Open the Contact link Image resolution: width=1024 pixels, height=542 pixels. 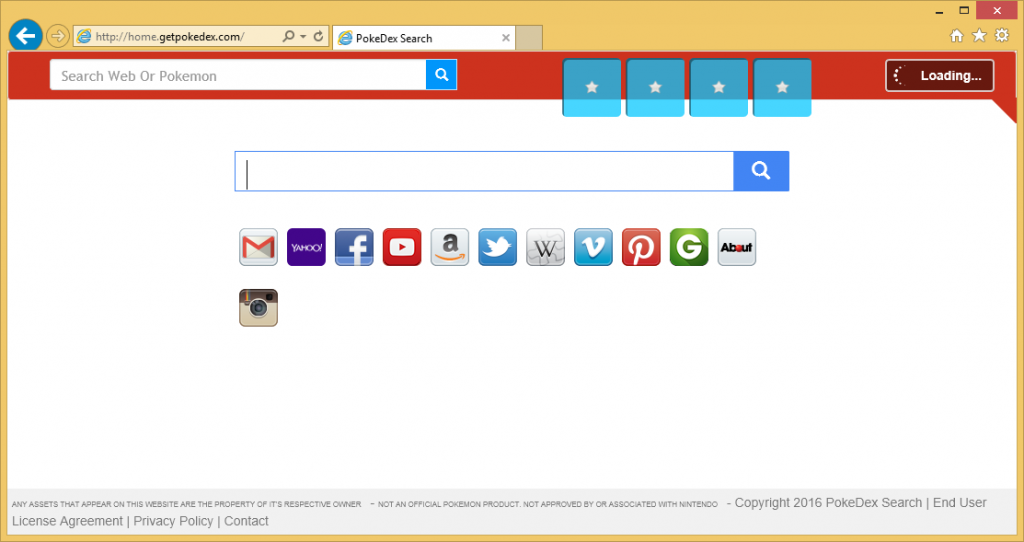[246, 521]
